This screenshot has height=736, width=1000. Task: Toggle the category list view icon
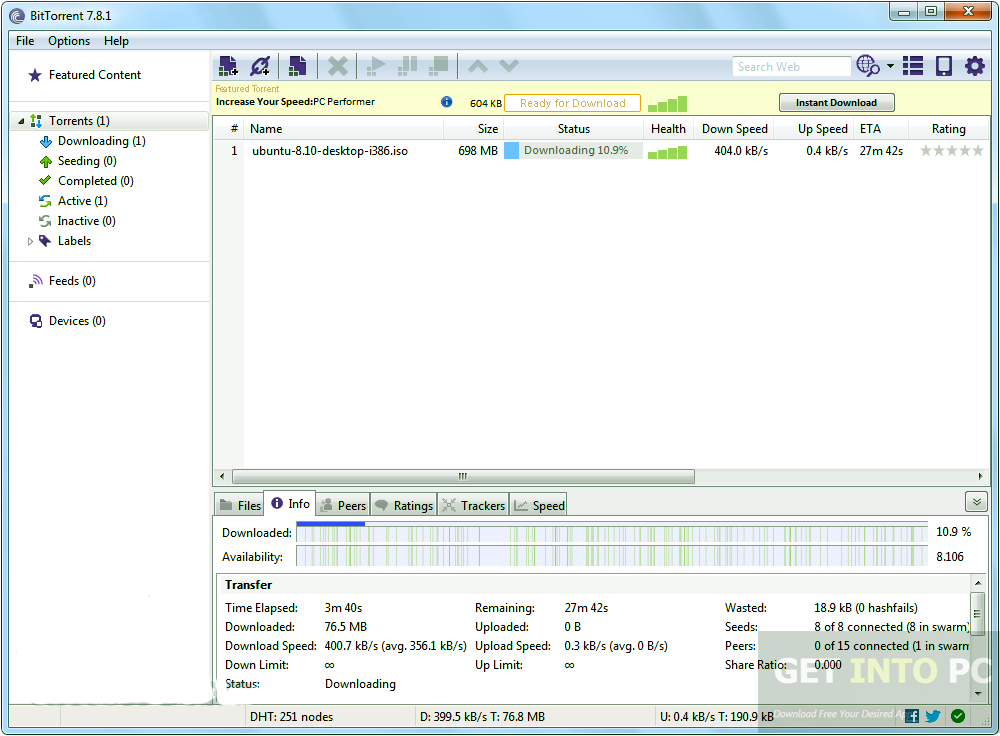tap(913, 66)
